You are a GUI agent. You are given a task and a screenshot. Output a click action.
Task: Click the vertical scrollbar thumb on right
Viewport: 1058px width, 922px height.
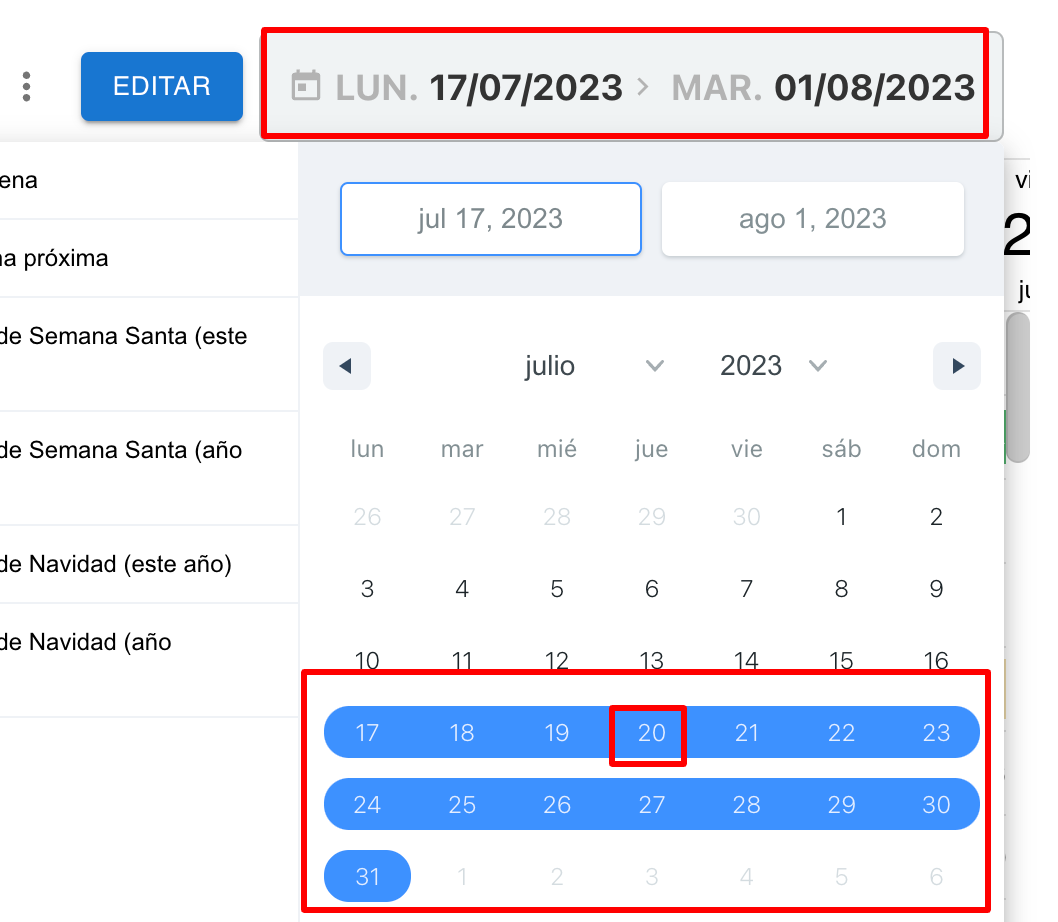click(x=1017, y=387)
